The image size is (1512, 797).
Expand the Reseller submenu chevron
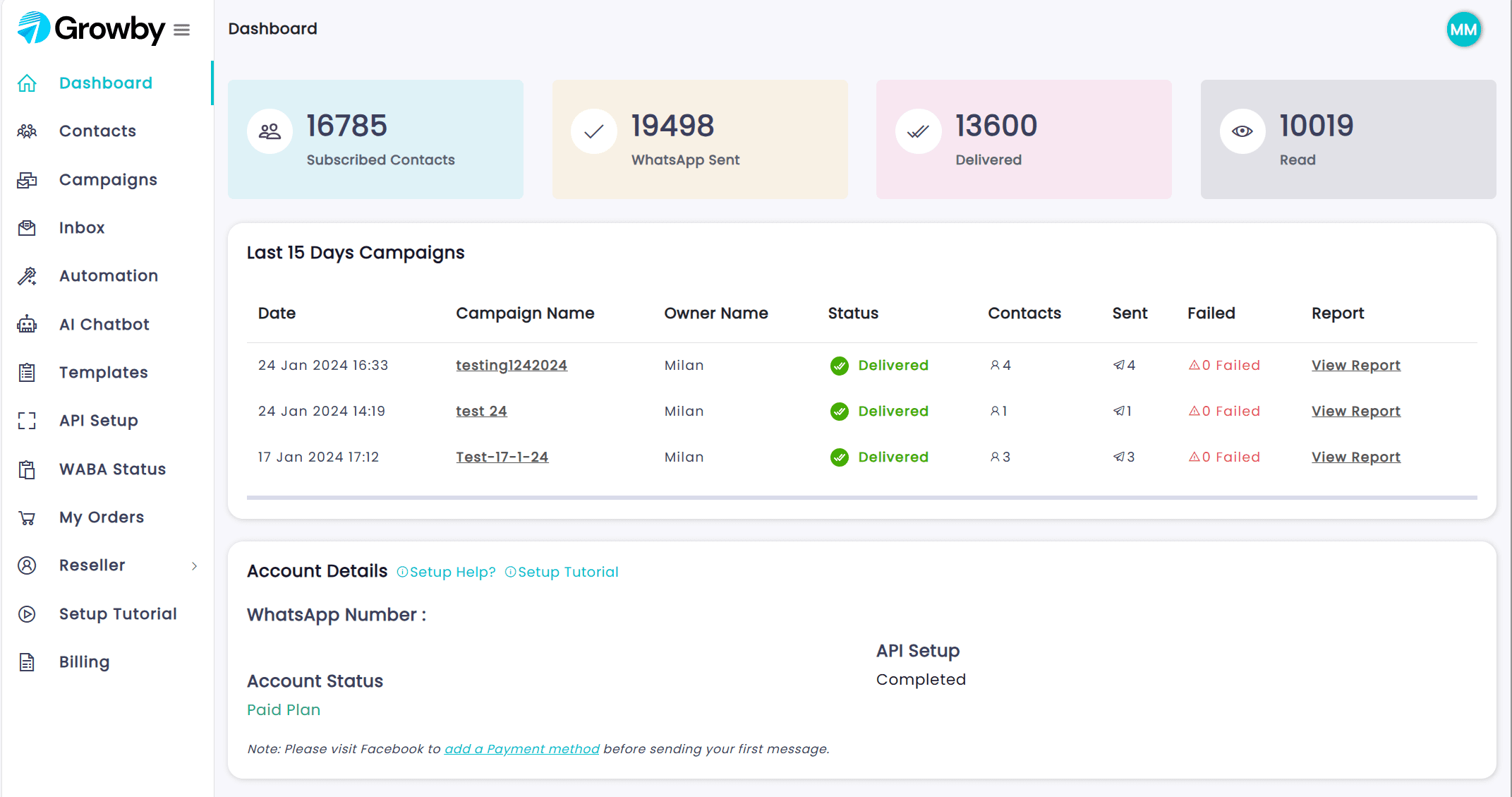pyautogui.click(x=194, y=566)
